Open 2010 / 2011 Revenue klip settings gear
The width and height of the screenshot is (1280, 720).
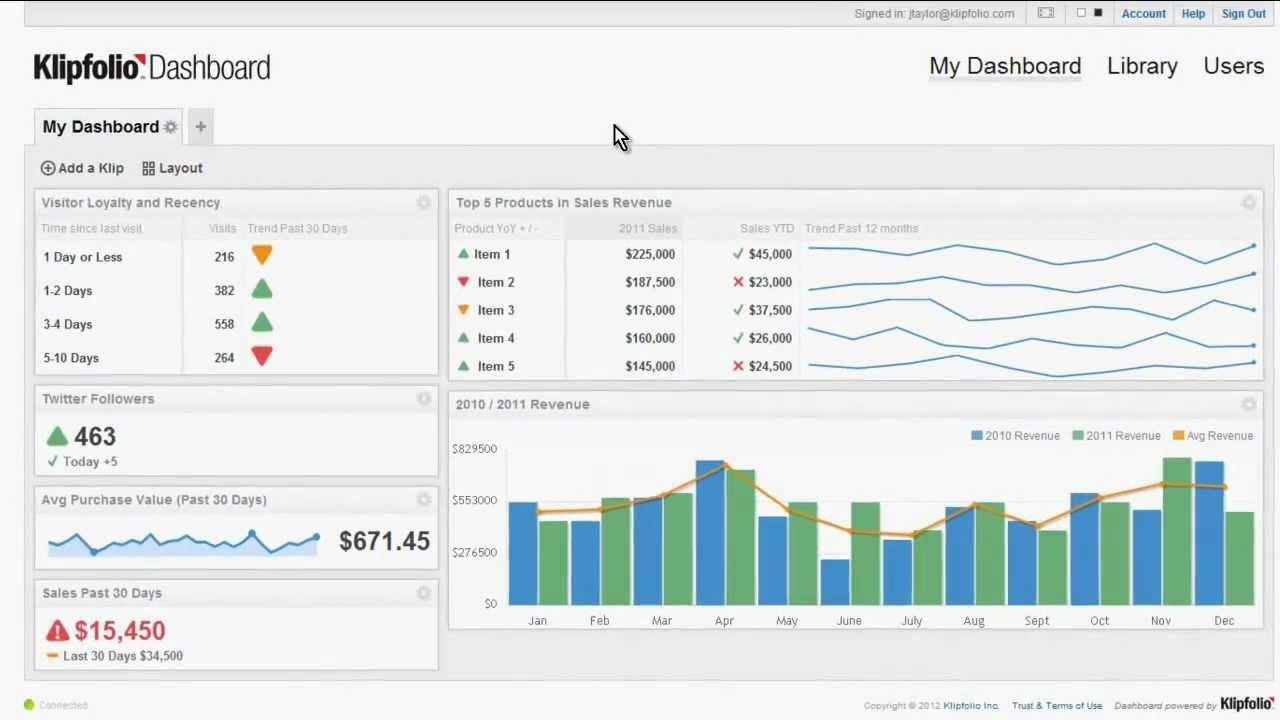[x=1248, y=404]
